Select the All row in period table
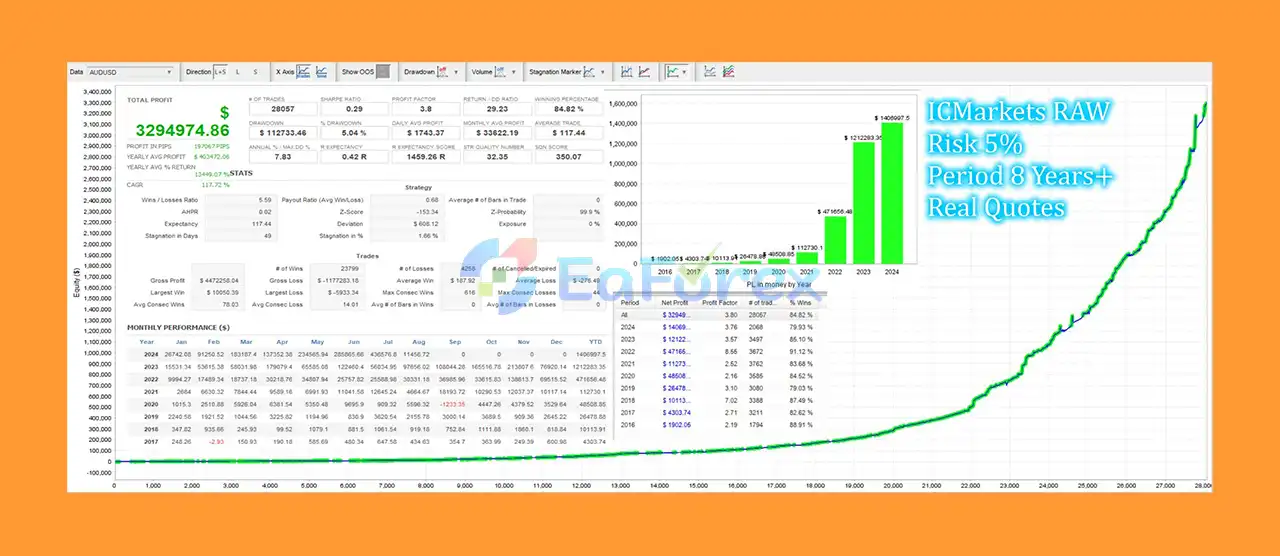Viewport: 1280px width, 556px height. point(719,314)
